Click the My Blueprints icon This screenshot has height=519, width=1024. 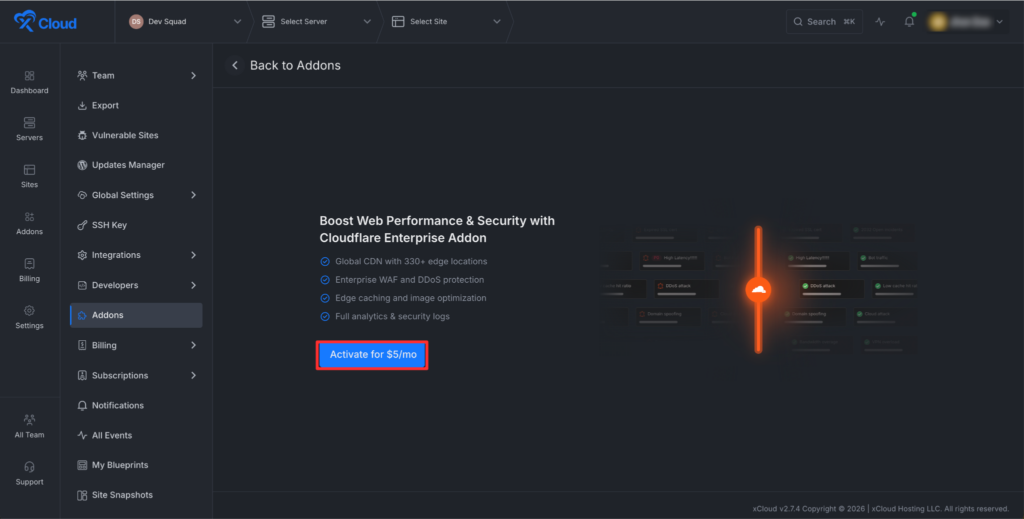82,465
